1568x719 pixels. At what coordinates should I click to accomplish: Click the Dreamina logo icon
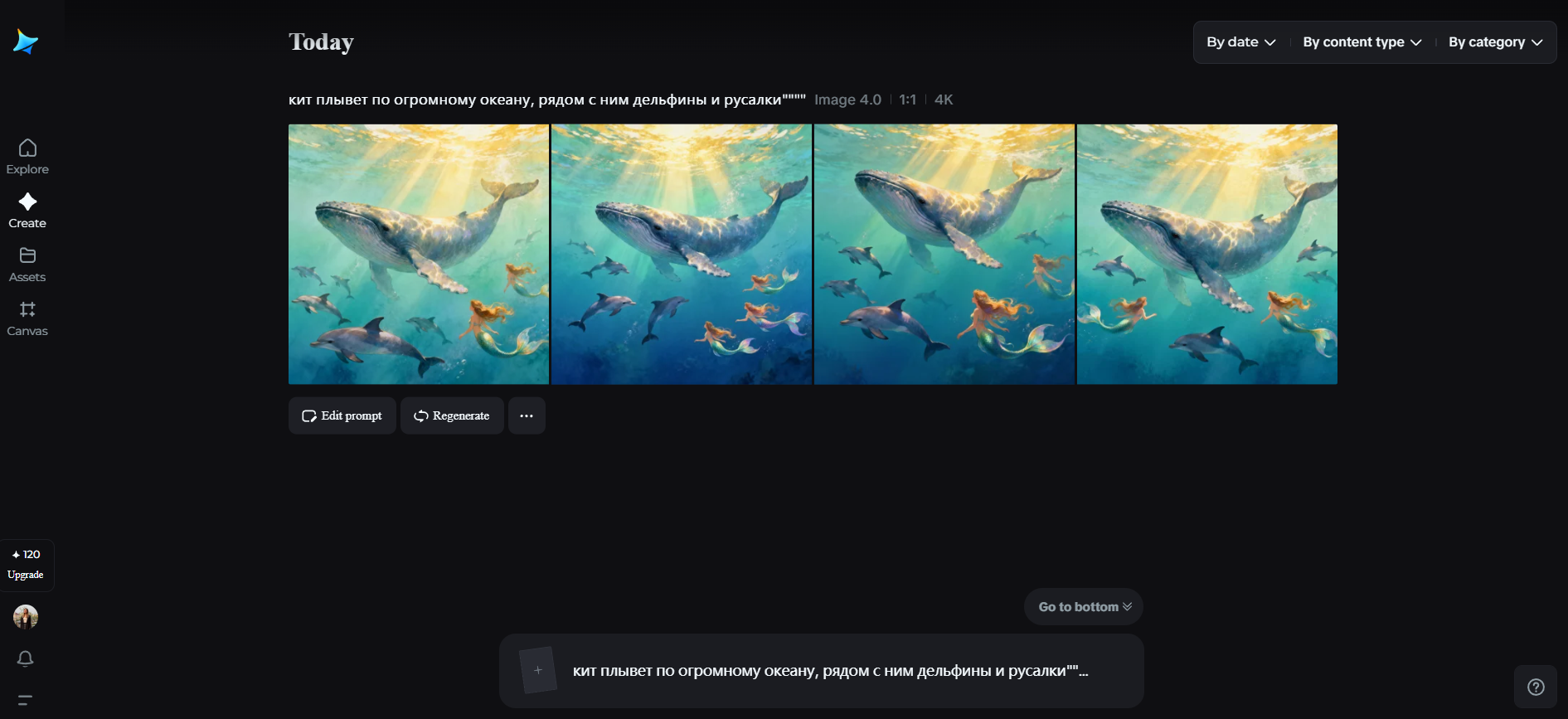pos(26,41)
